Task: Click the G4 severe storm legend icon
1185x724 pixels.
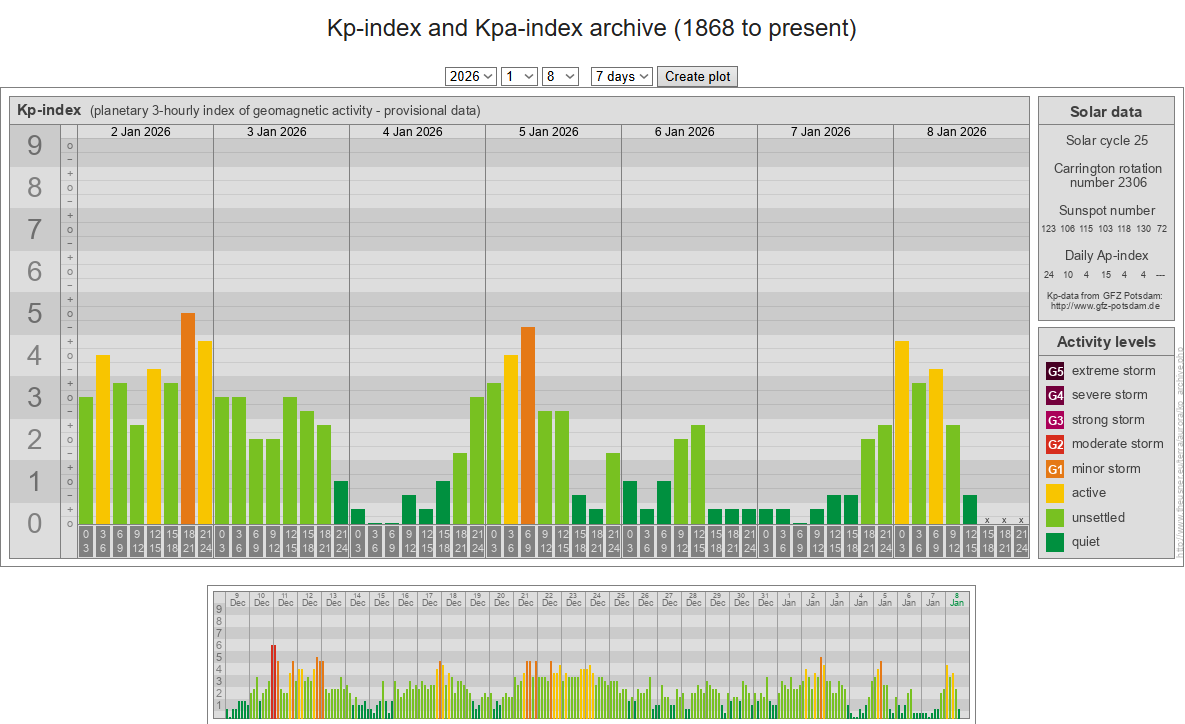Action: coord(1055,395)
